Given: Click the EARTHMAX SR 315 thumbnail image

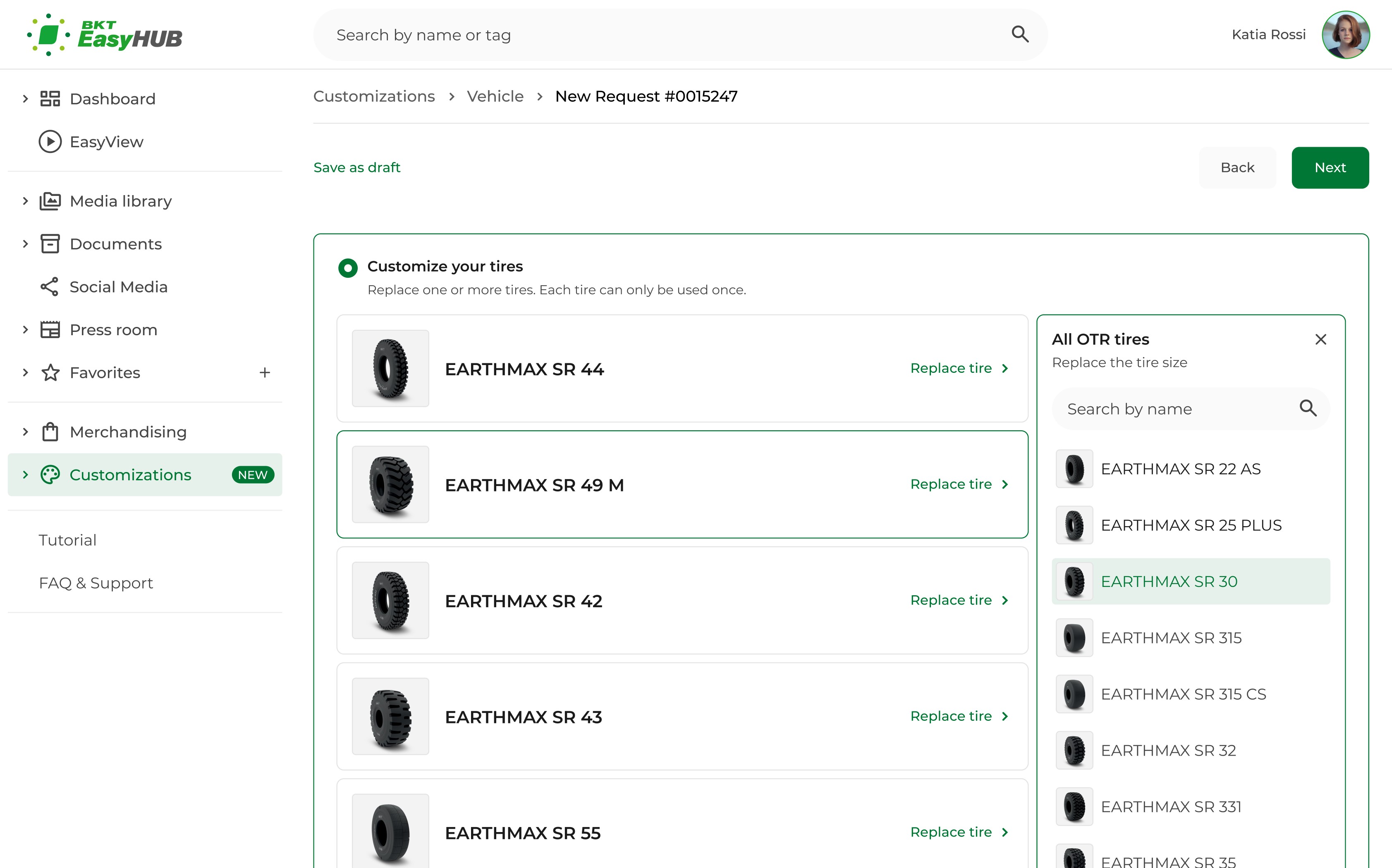Looking at the screenshot, I should point(1074,638).
